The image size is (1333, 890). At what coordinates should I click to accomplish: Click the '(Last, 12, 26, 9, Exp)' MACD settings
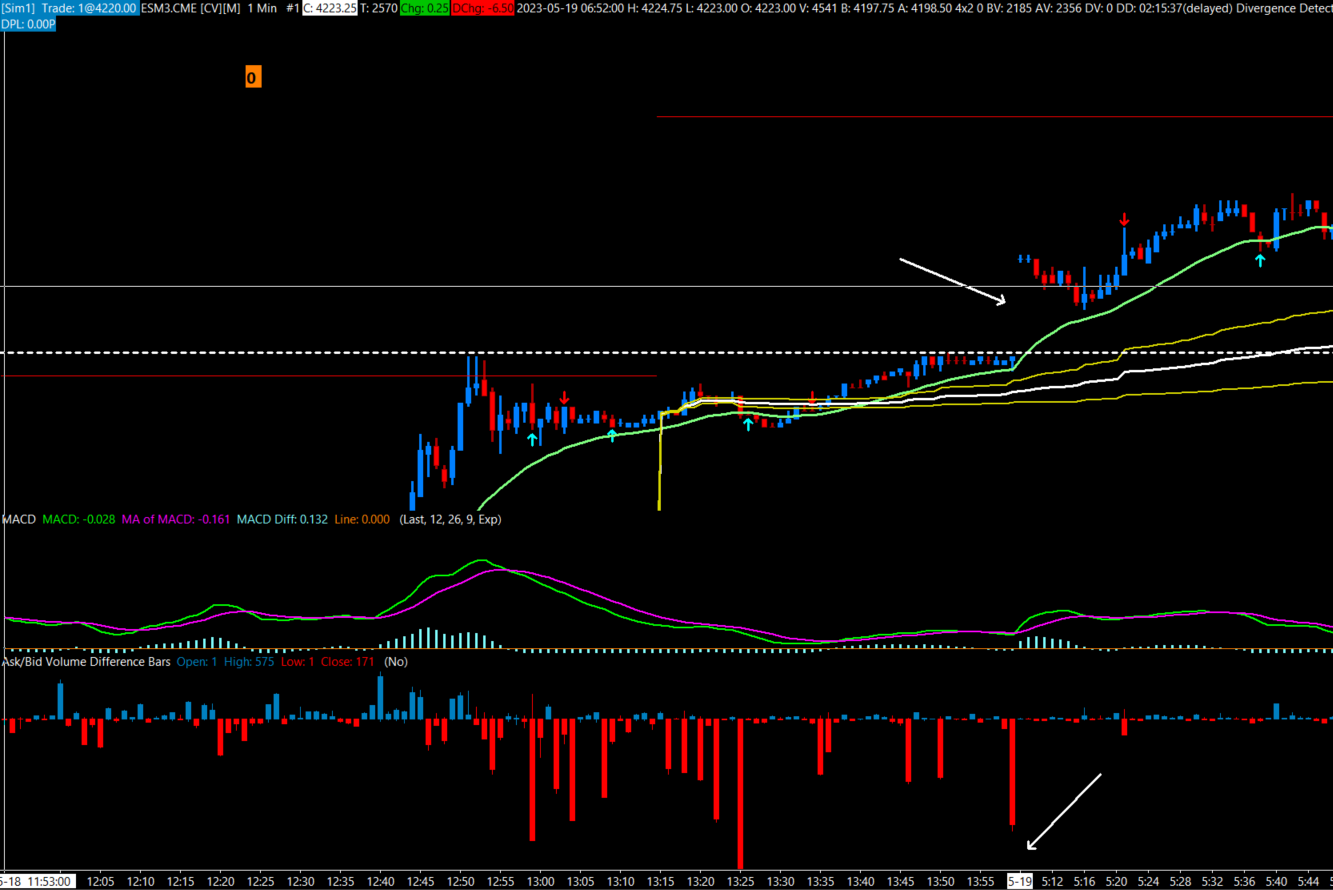pyautogui.click(x=450, y=520)
